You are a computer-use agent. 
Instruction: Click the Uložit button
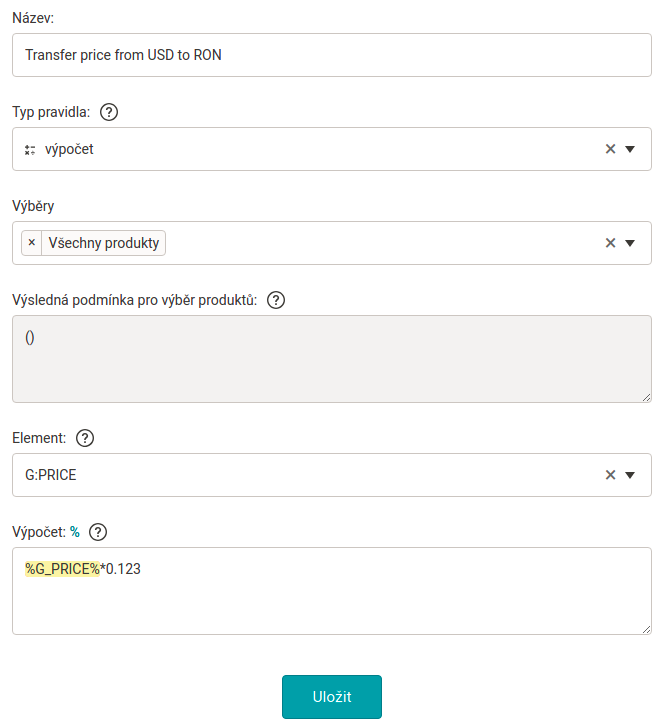click(332, 697)
